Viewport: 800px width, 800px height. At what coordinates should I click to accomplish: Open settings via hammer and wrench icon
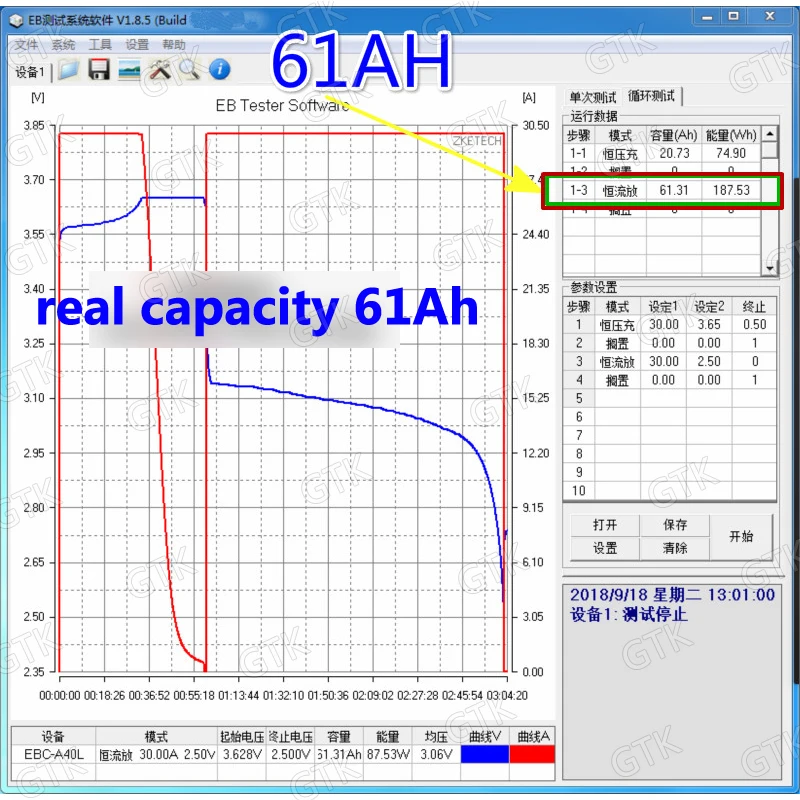(160, 69)
